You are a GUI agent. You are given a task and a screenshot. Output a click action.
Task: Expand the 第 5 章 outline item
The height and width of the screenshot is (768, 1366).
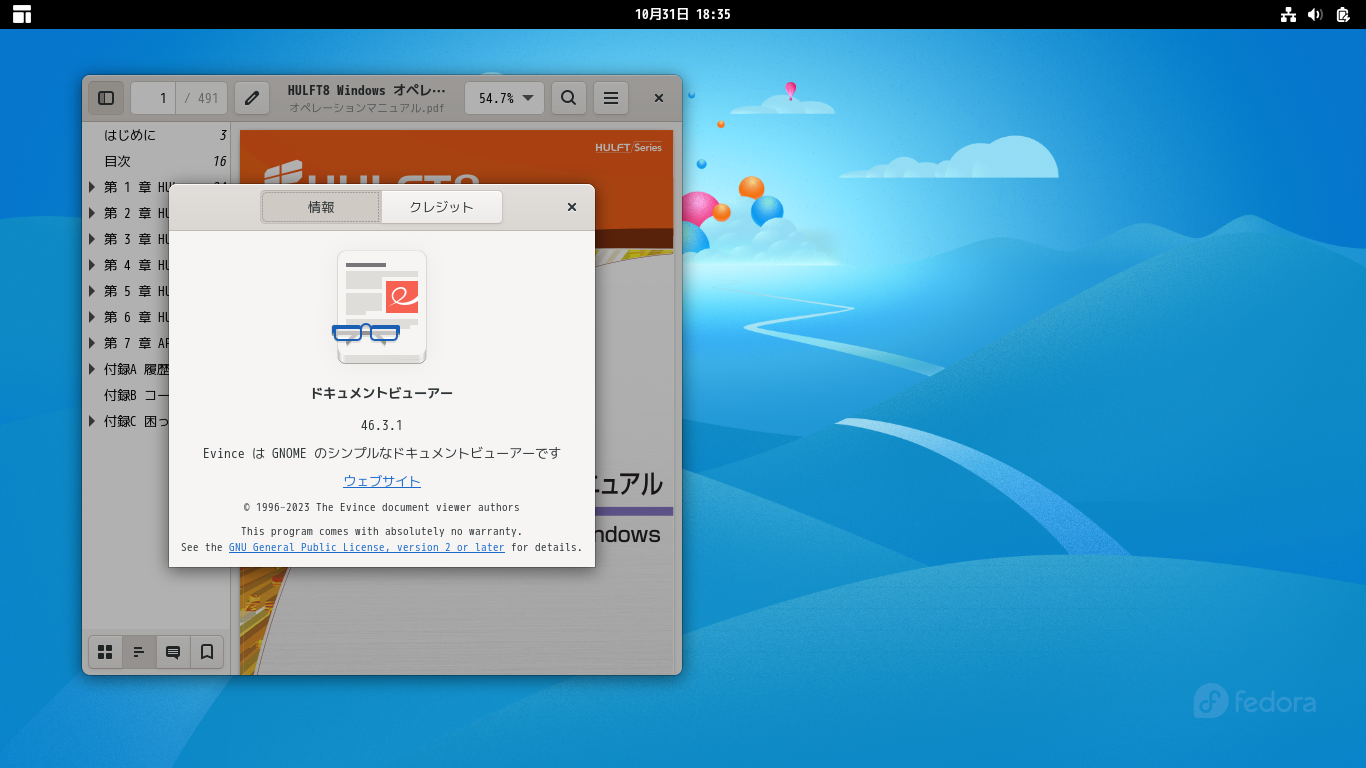tap(92, 291)
